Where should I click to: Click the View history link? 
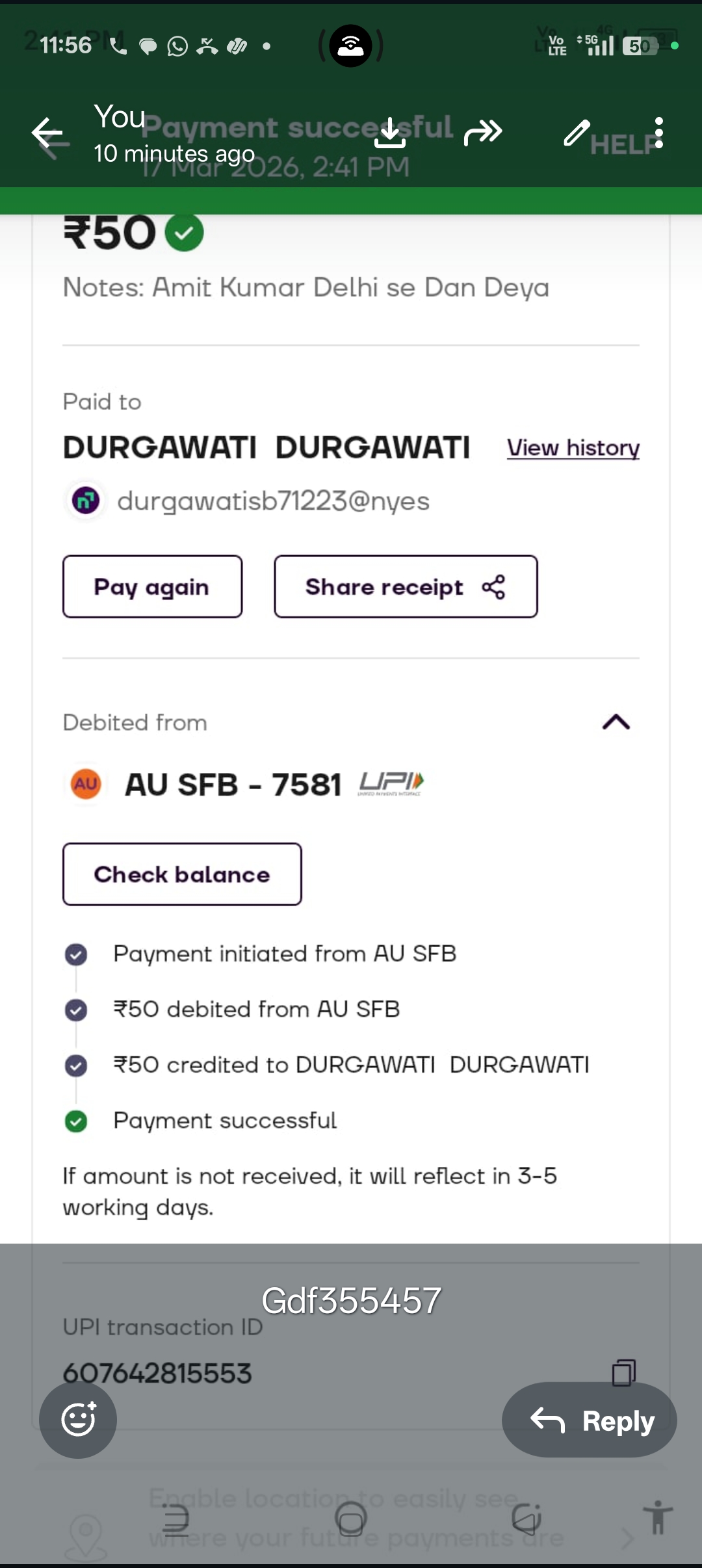pos(573,448)
